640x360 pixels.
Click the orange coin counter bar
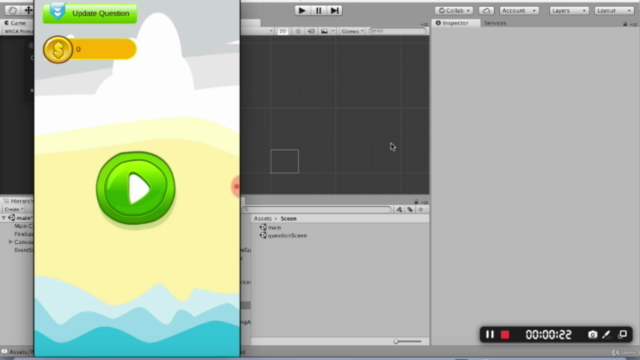tap(104, 49)
